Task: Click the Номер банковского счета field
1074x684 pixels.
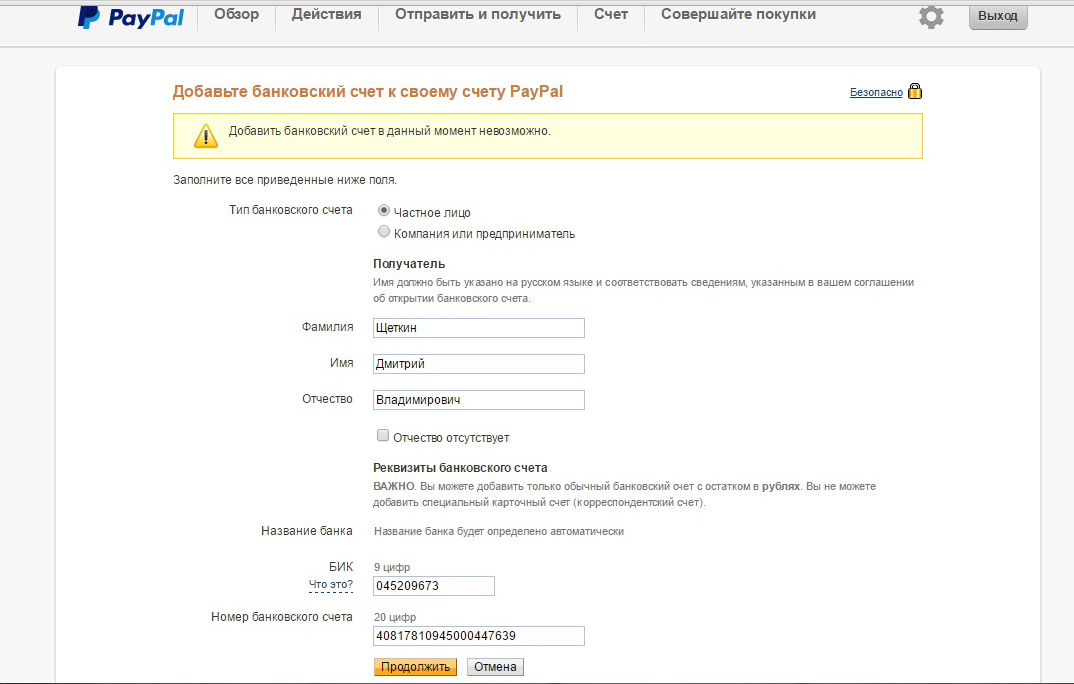Action: (479, 636)
